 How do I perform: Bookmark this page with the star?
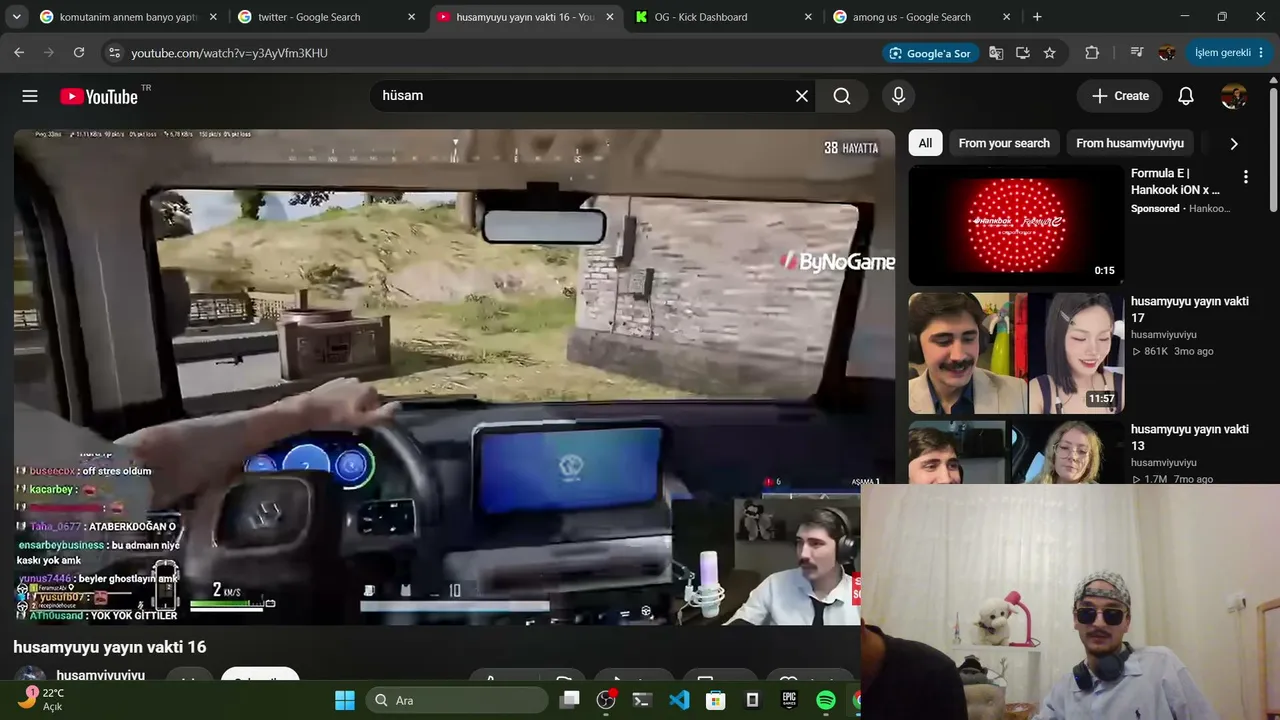(1050, 53)
